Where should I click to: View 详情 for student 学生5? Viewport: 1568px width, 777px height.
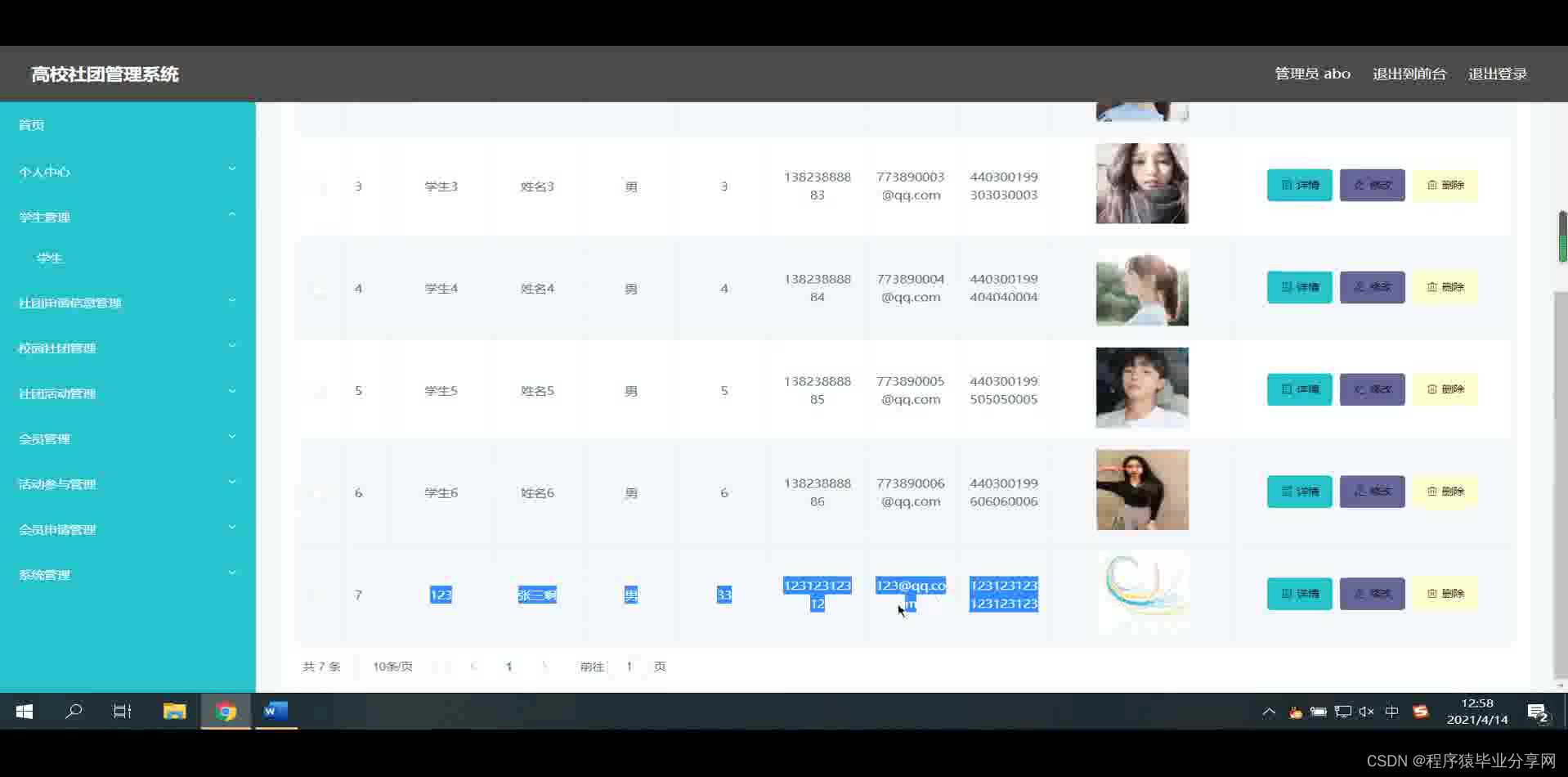coord(1299,389)
